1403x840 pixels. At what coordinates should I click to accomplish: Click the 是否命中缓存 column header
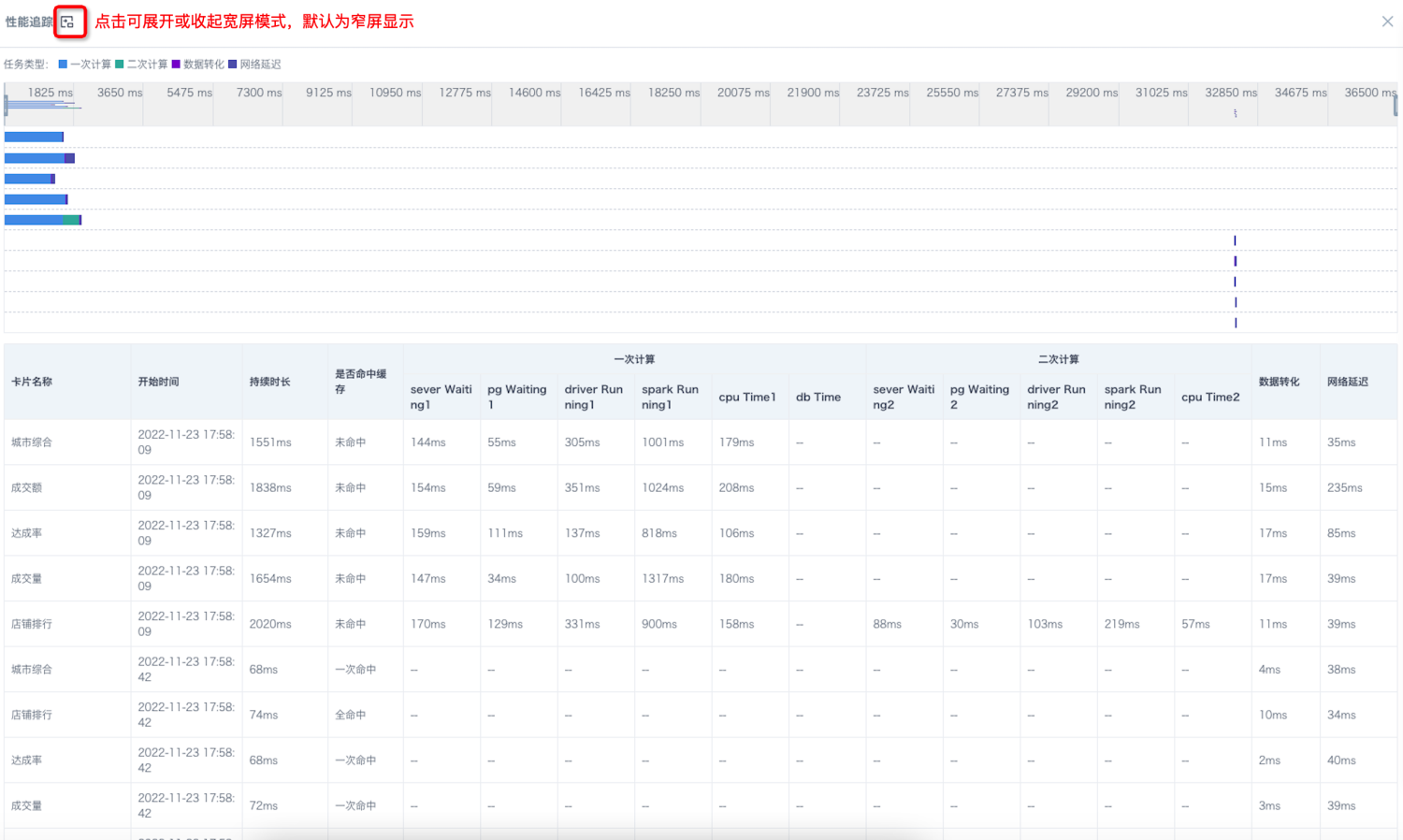coord(361,382)
